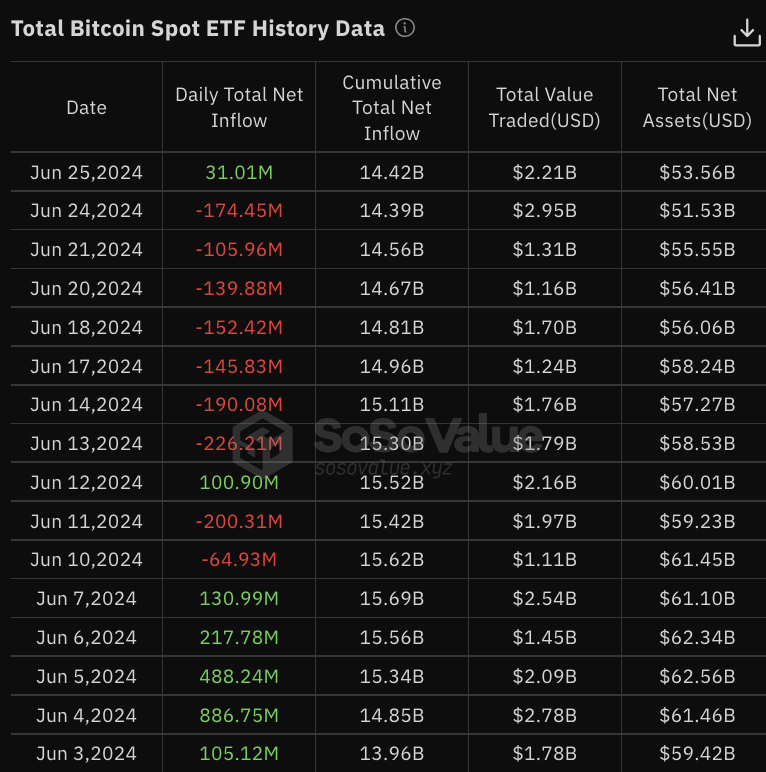Click the 13.96B cumulative inflow cell
The image size is (766, 772).
tap(392, 753)
